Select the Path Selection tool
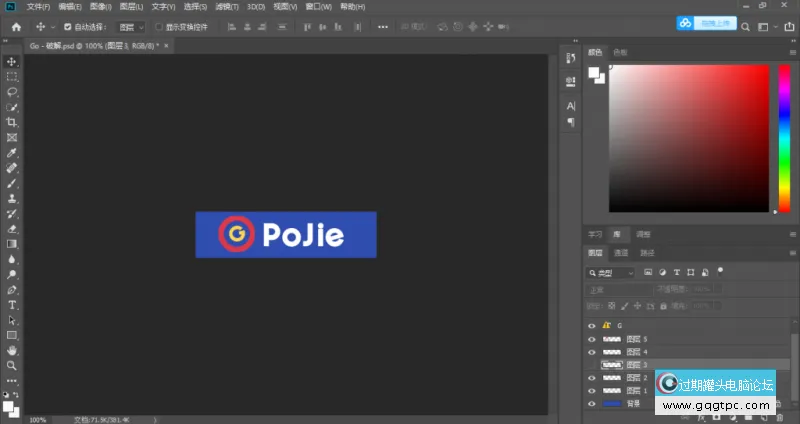800x424 pixels. pyautogui.click(x=12, y=320)
